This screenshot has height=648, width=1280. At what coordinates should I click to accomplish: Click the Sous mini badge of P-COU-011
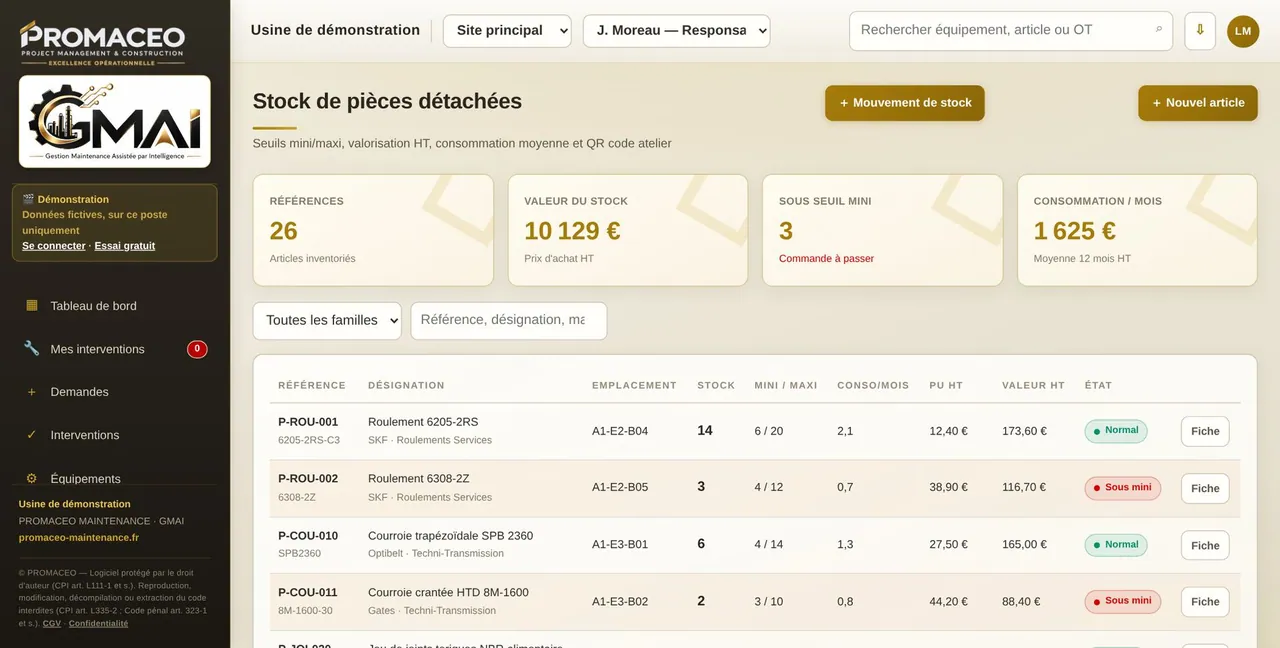click(1123, 601)
